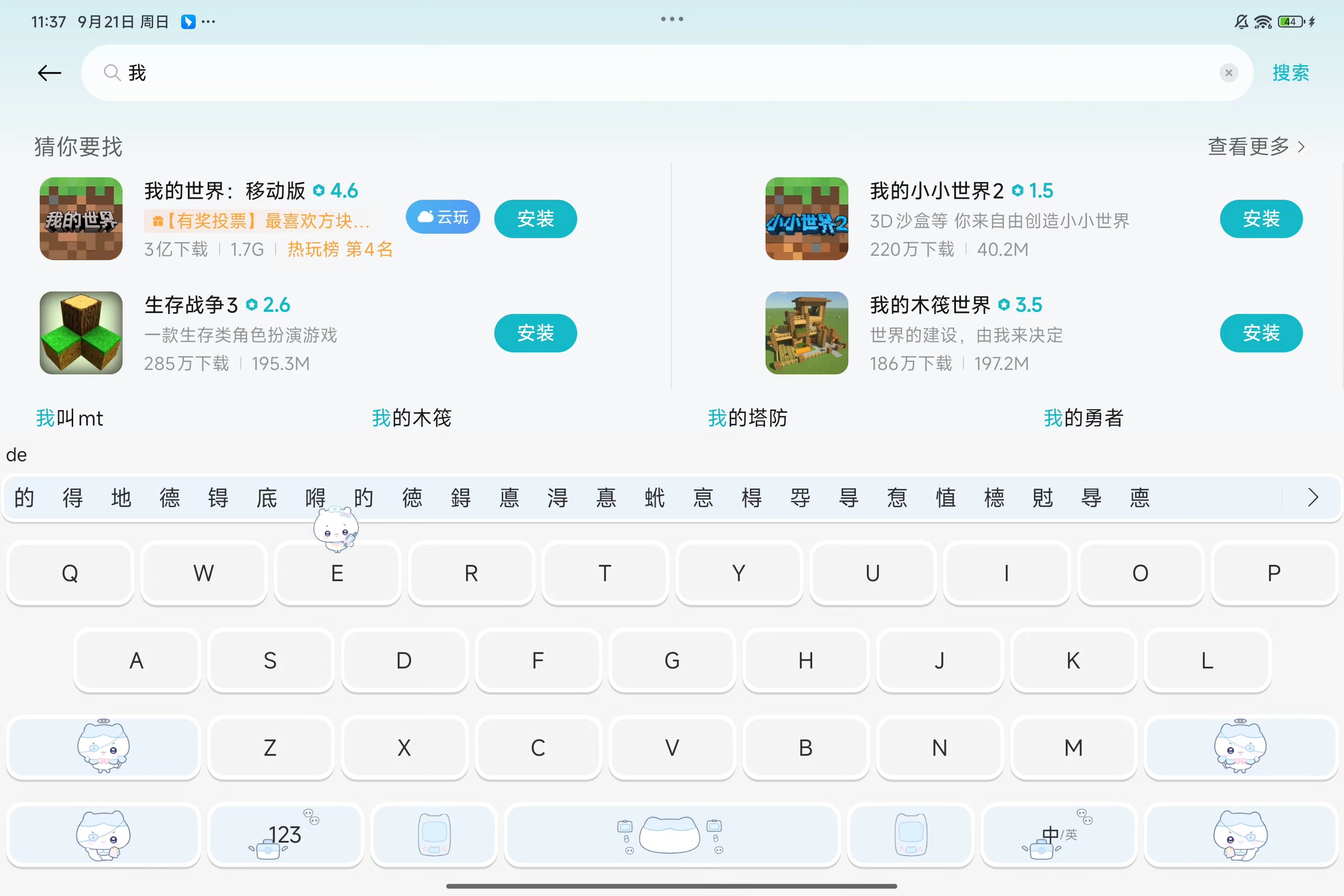Select suggestion 我的塔防
The width and height of the screenshot is (1344, 896).
point(747,418)
